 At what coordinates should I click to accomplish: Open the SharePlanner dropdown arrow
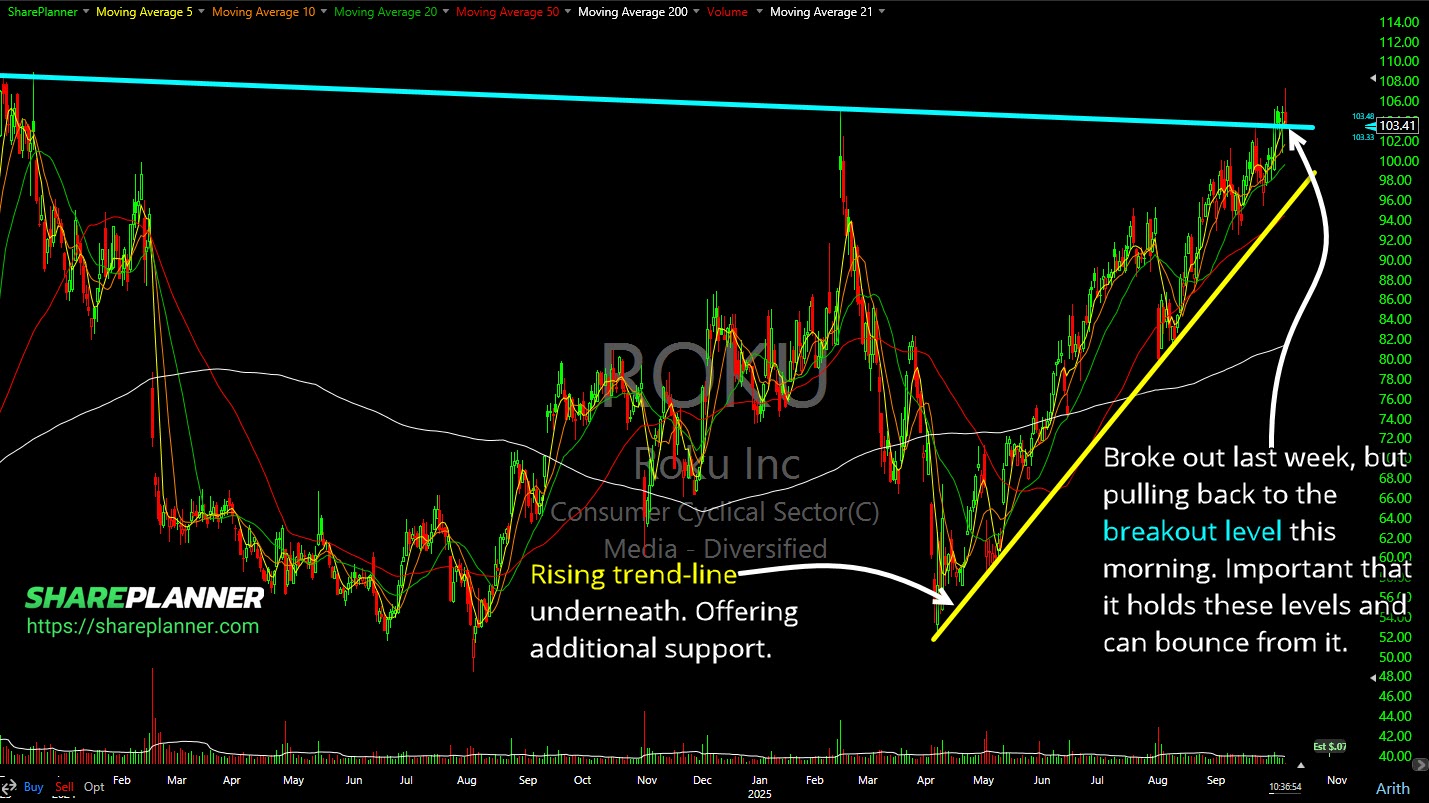(87, 12)
